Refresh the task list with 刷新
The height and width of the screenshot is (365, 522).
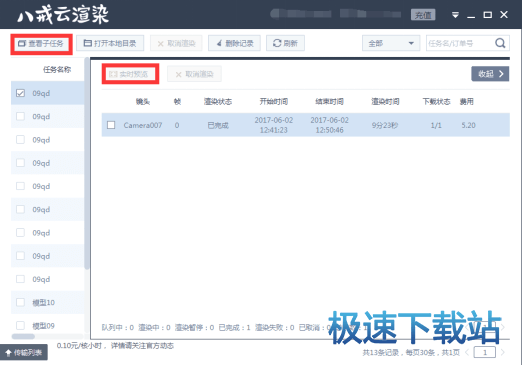(285, 43)
